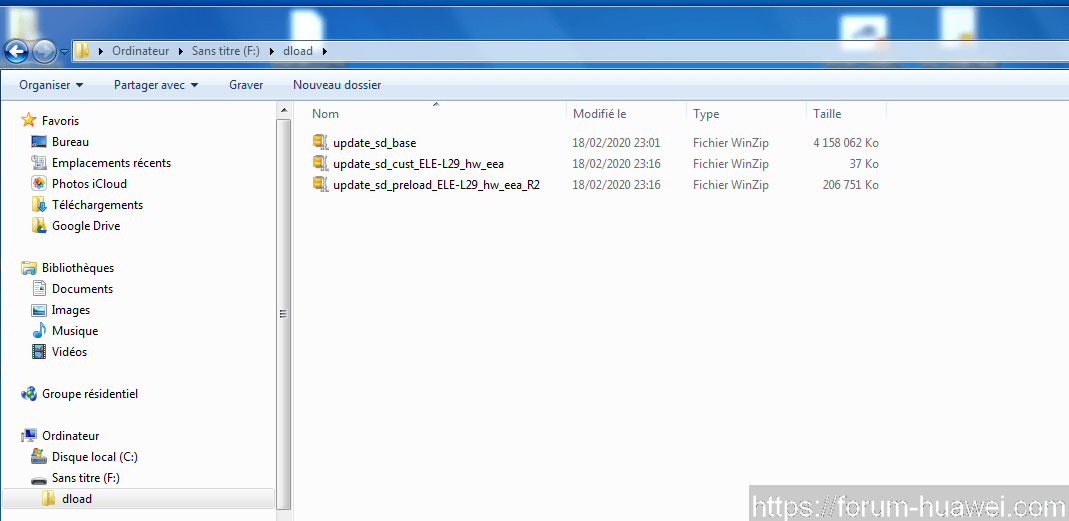Select Disque local (C:) in tree

tap(94, 457)
